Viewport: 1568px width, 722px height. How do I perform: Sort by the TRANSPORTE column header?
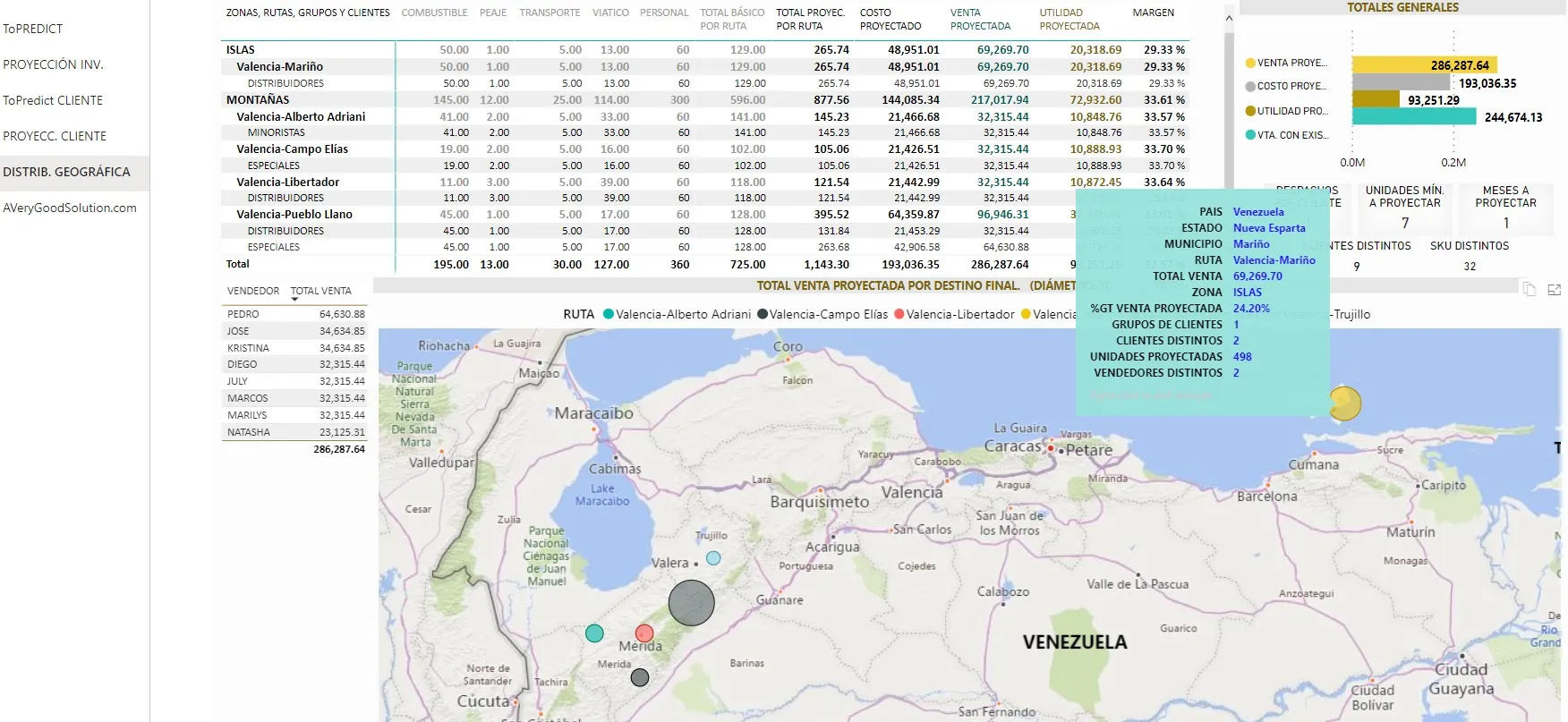550,13
